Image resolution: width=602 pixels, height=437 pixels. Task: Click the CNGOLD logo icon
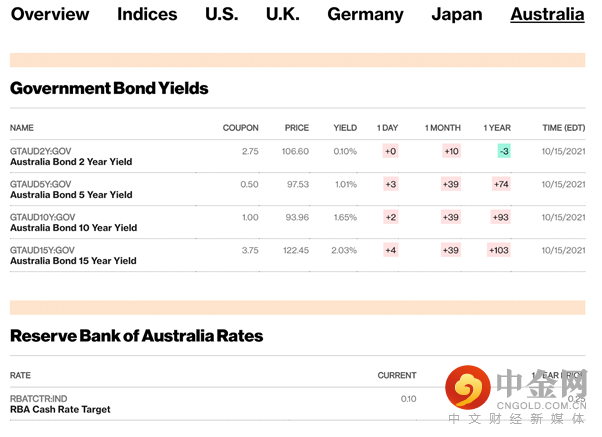click(469, 387)
